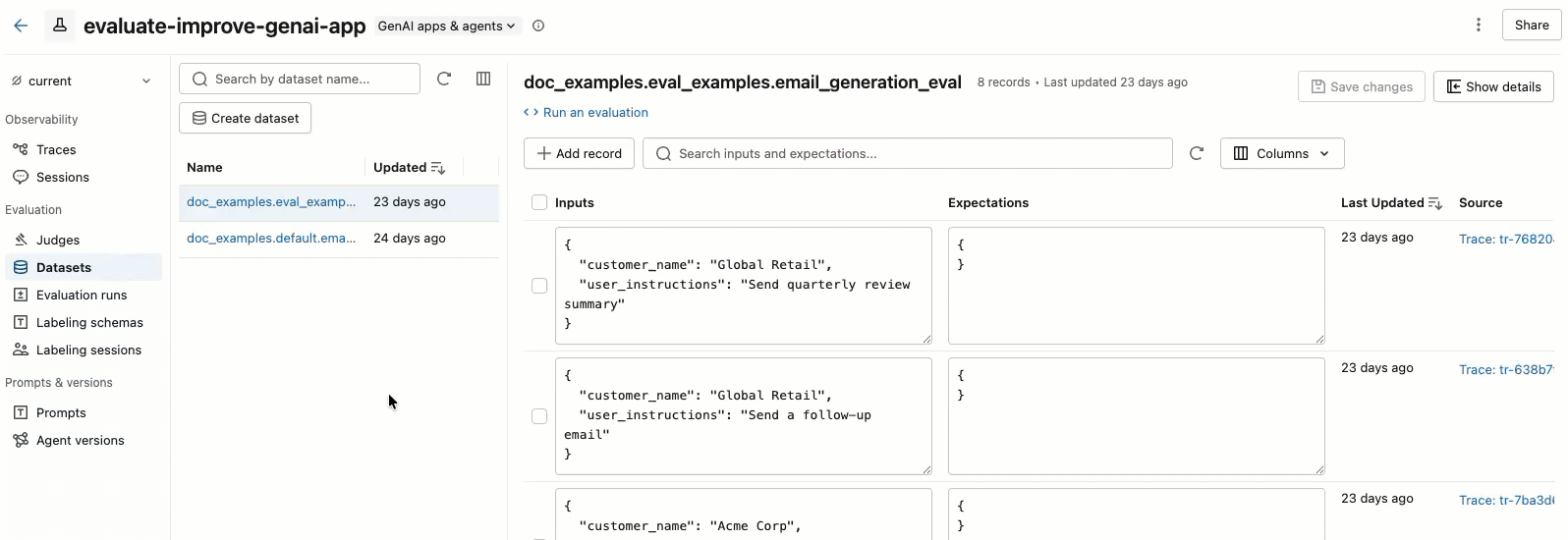This screenshot has height=540, width=1568.
Task: Check the follow-up email record
Action: point(539,416)
